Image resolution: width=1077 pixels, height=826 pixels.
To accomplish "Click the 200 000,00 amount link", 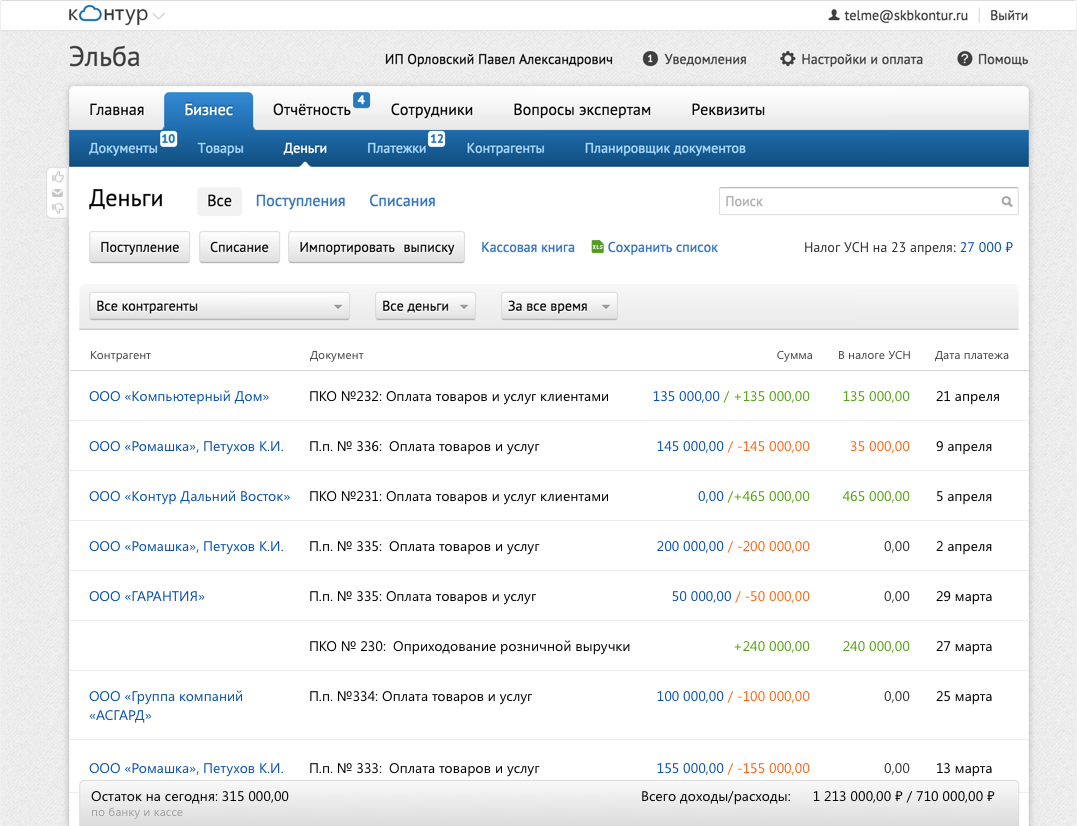I will 690,547.
